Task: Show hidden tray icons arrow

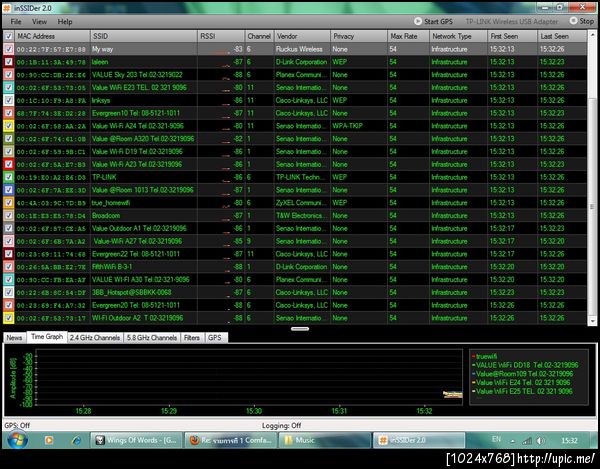Action: point(513,441)
